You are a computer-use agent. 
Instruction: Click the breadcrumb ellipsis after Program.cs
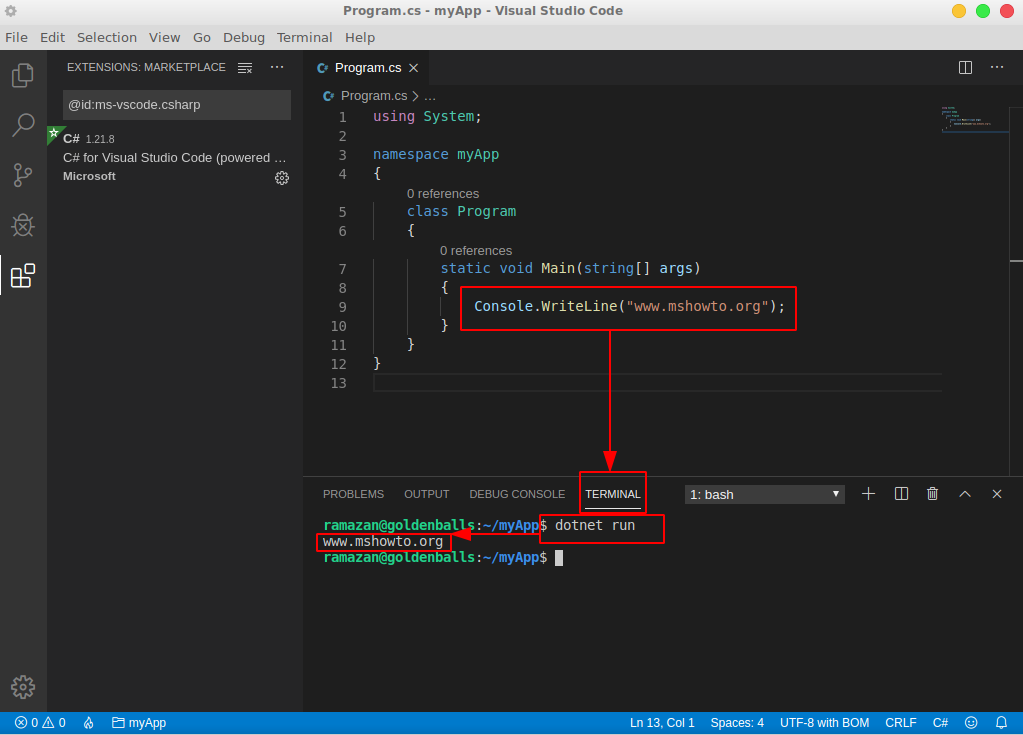pos(430,97)
